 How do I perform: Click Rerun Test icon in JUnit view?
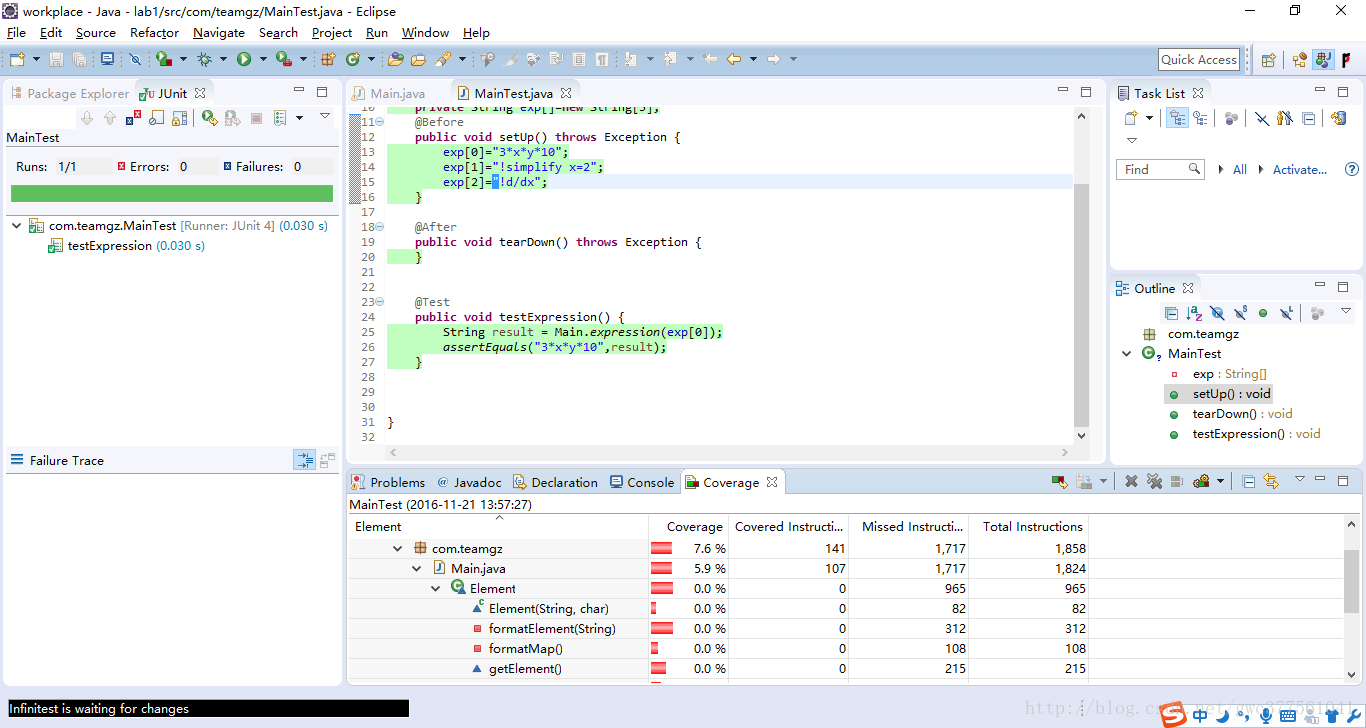coord(209,118)
